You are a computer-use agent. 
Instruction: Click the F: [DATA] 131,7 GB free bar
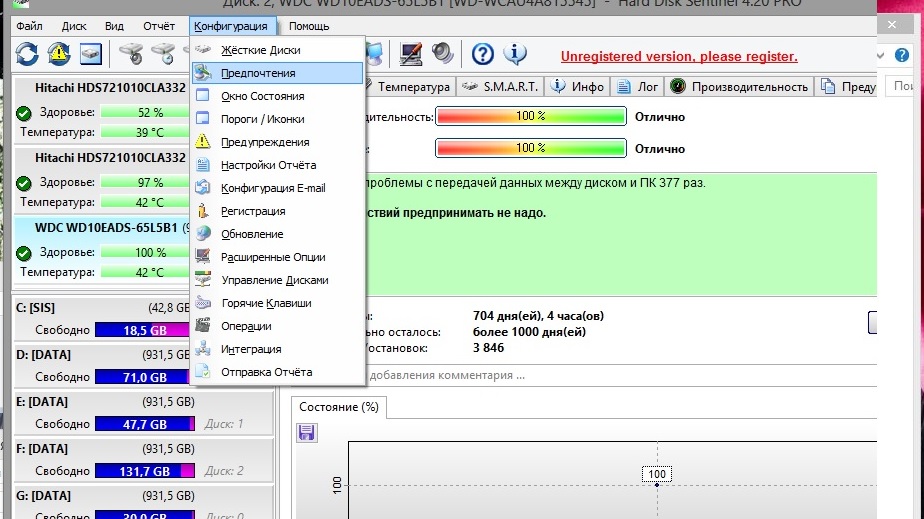[145, 471]
